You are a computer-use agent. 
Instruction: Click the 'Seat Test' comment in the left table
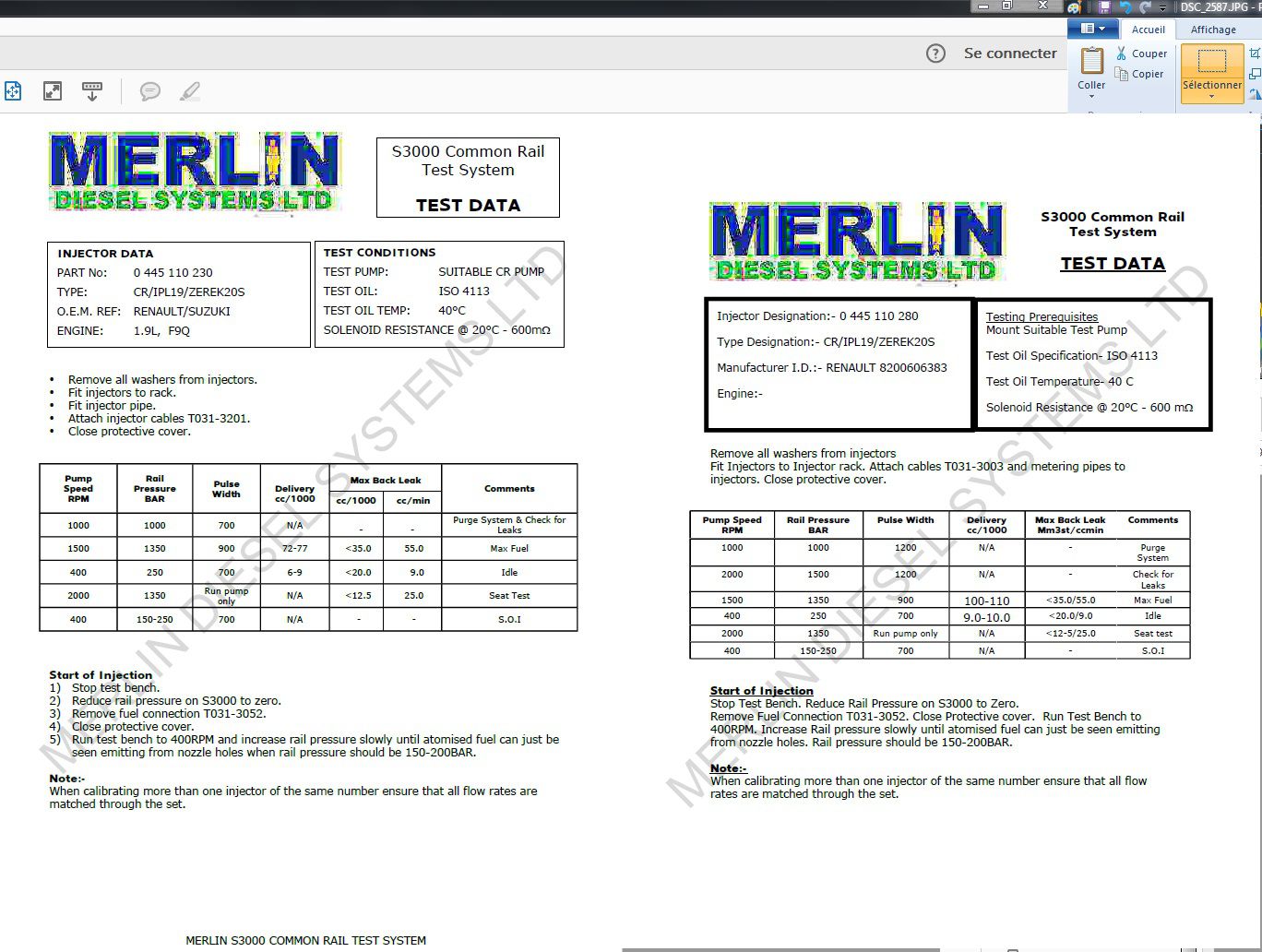(x=509, y=596)
